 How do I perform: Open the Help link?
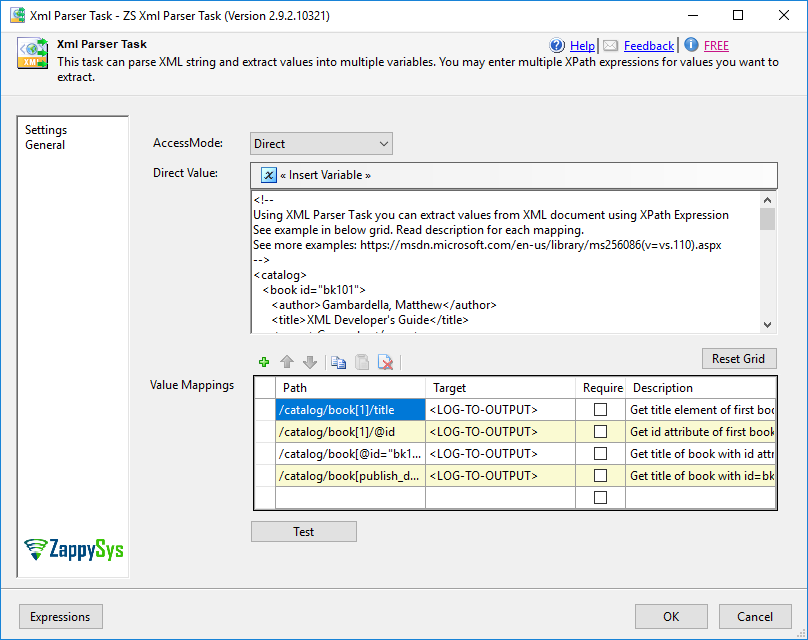pyautogui.click(x=582, y=46)
